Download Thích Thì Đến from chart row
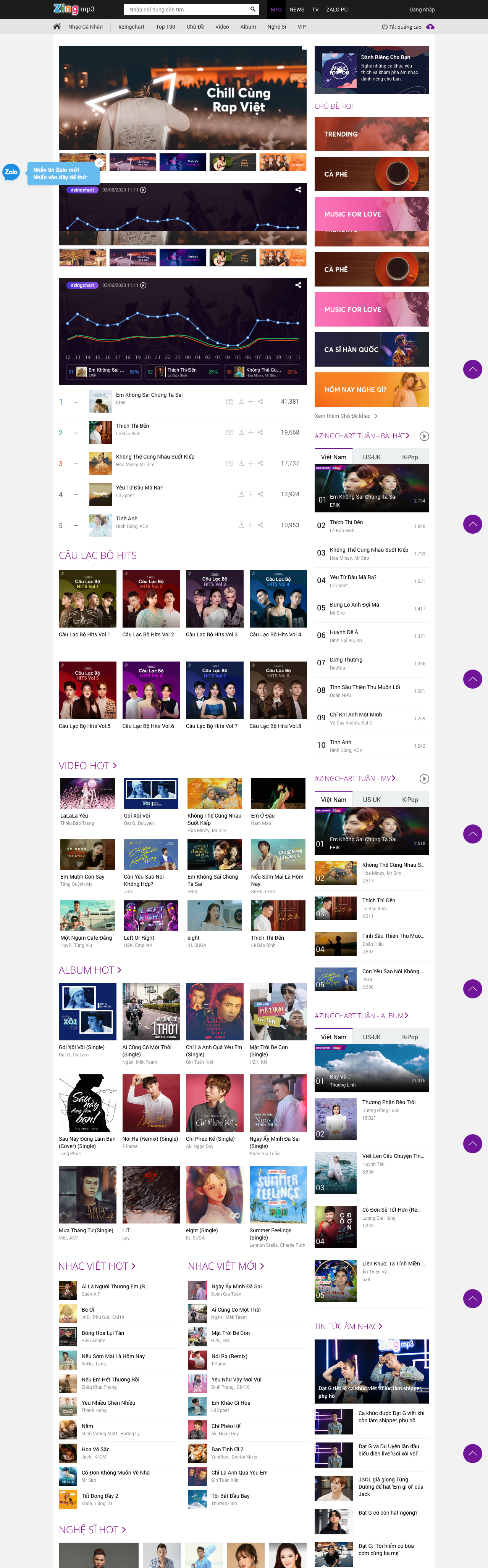This screenshot has height=1568, width=488. point(241,433)
